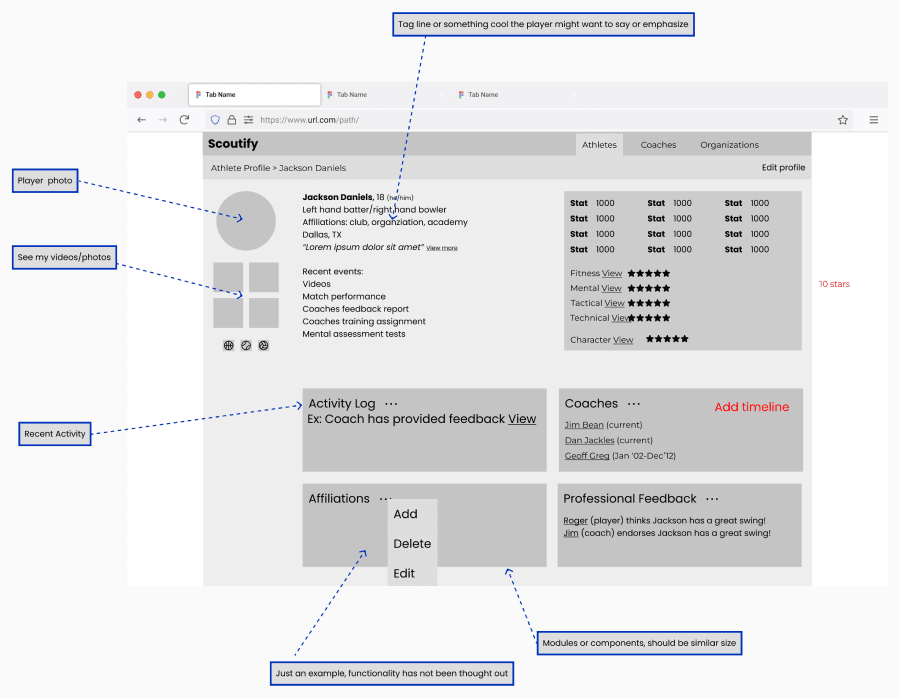Image resolution: width=900 pixels, height=698 pixels.
Task: Open the browser hamburger menu
Action: click(873, 120)
